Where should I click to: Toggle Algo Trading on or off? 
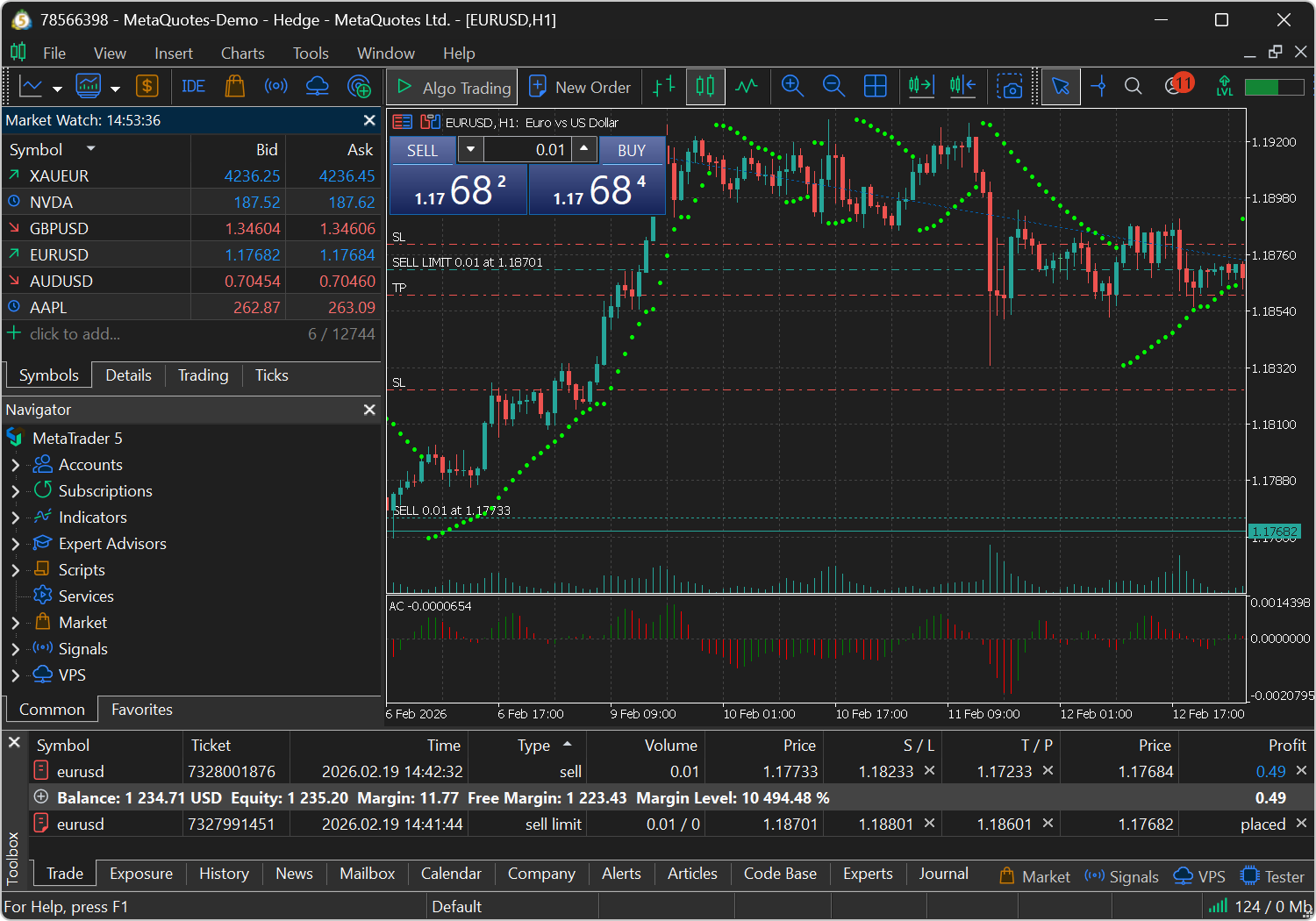(453, 87)
